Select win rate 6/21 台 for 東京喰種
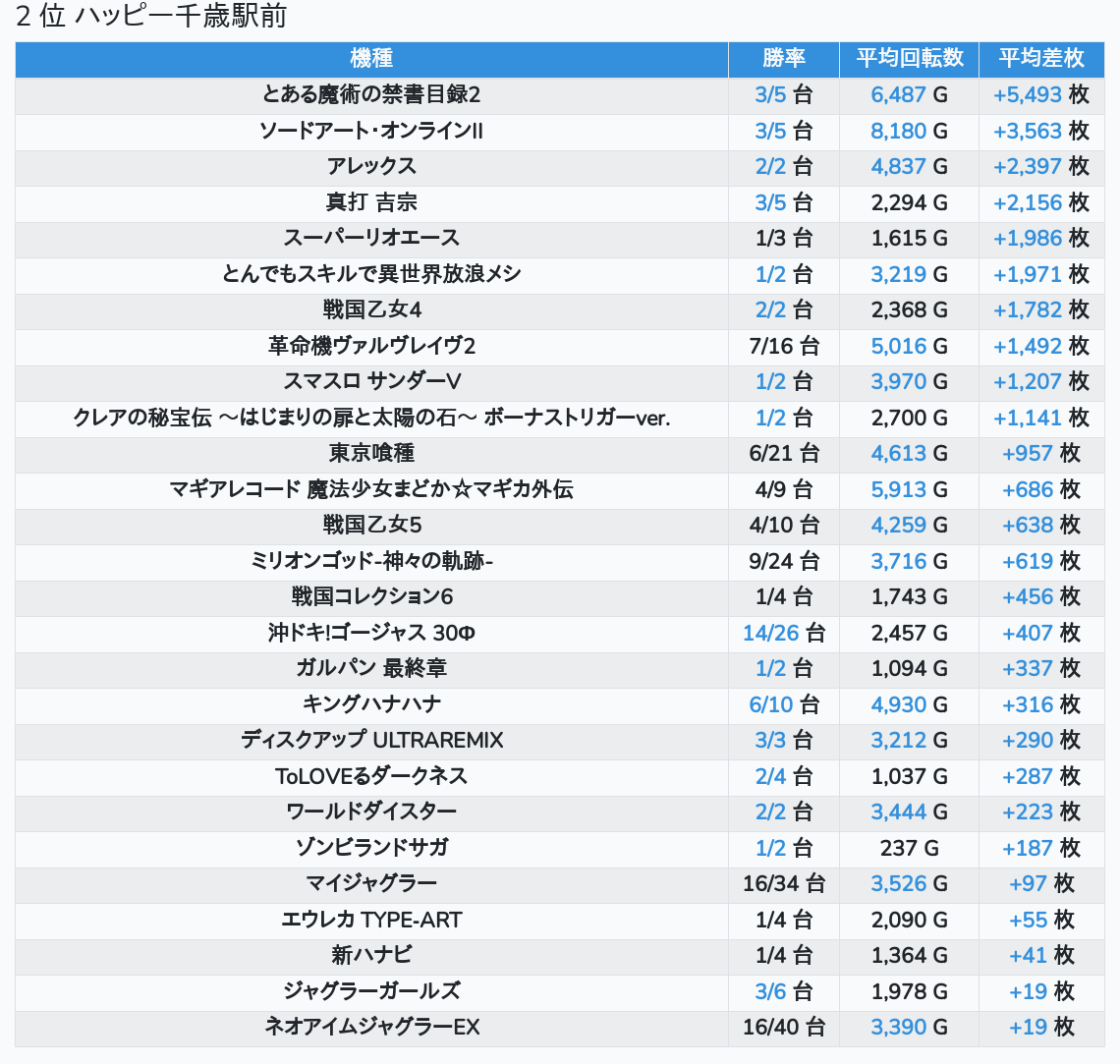 click(784, 454)
